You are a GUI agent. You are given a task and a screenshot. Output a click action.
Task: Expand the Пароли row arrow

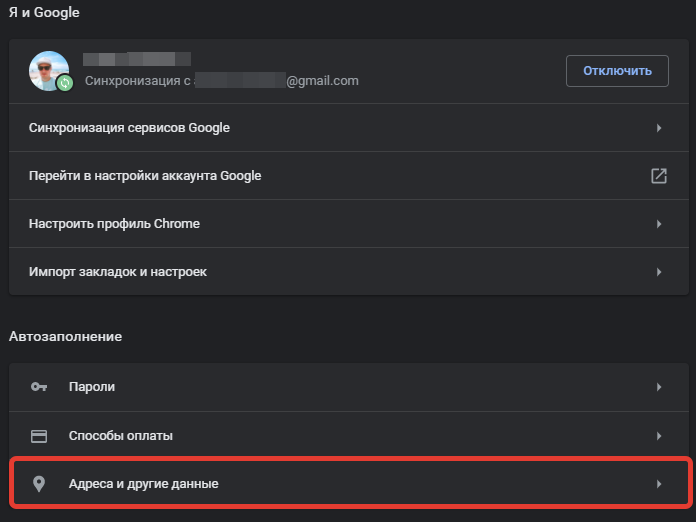(659, 387)
